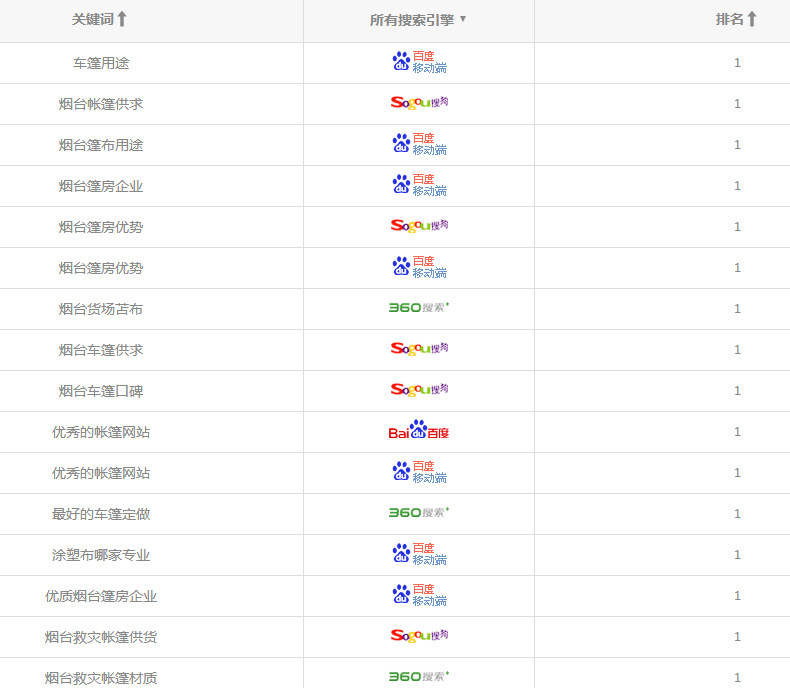Click the red Baidu desktop logo
The height and width of the screenshot is (688, 790).
(x=419, y=431)
